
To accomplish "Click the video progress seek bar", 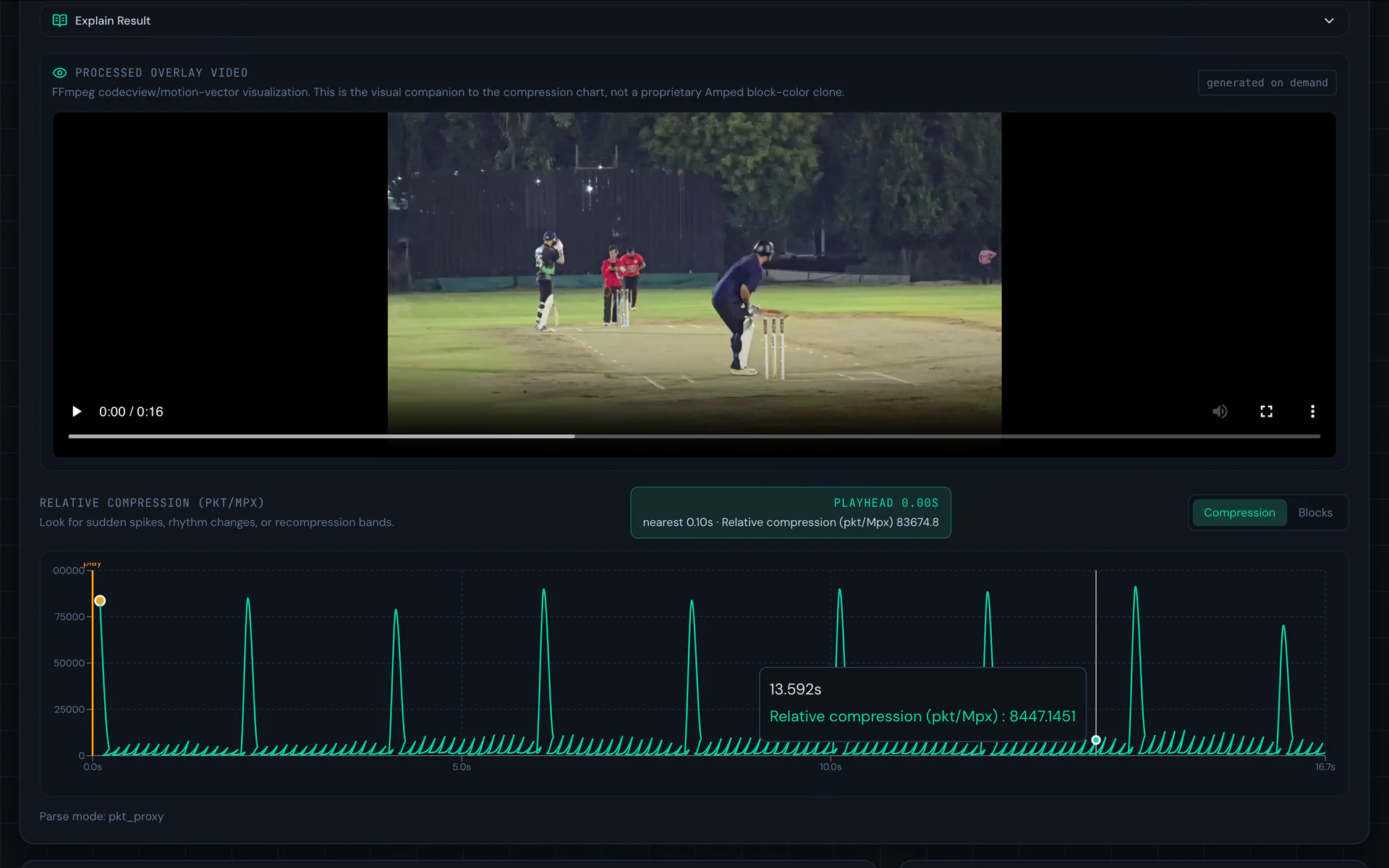I will click(x=694, y=436).
